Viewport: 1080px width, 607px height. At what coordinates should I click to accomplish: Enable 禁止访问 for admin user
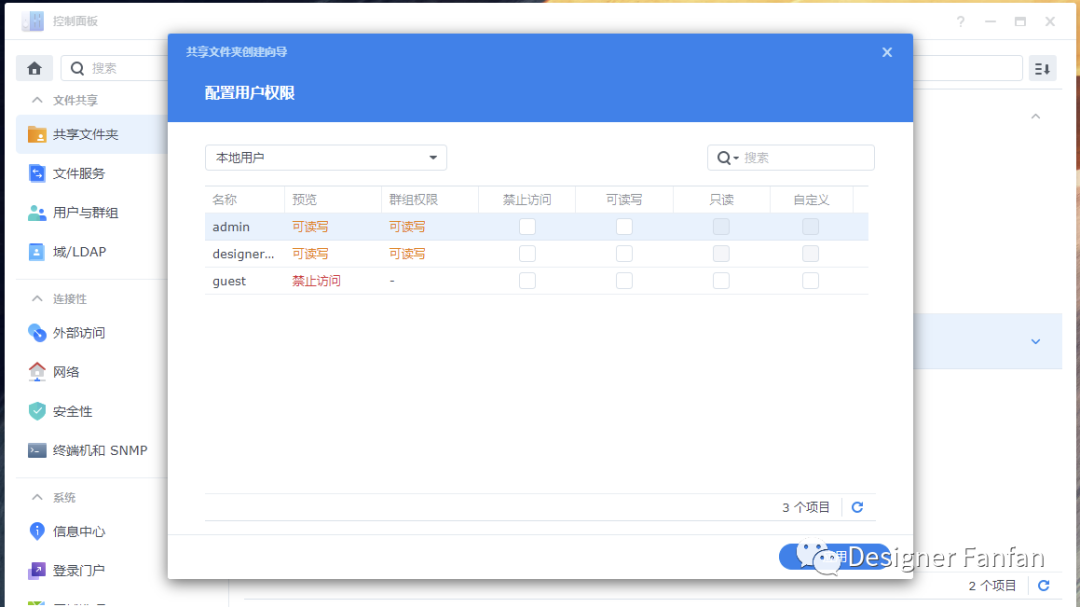pos(527,226)
